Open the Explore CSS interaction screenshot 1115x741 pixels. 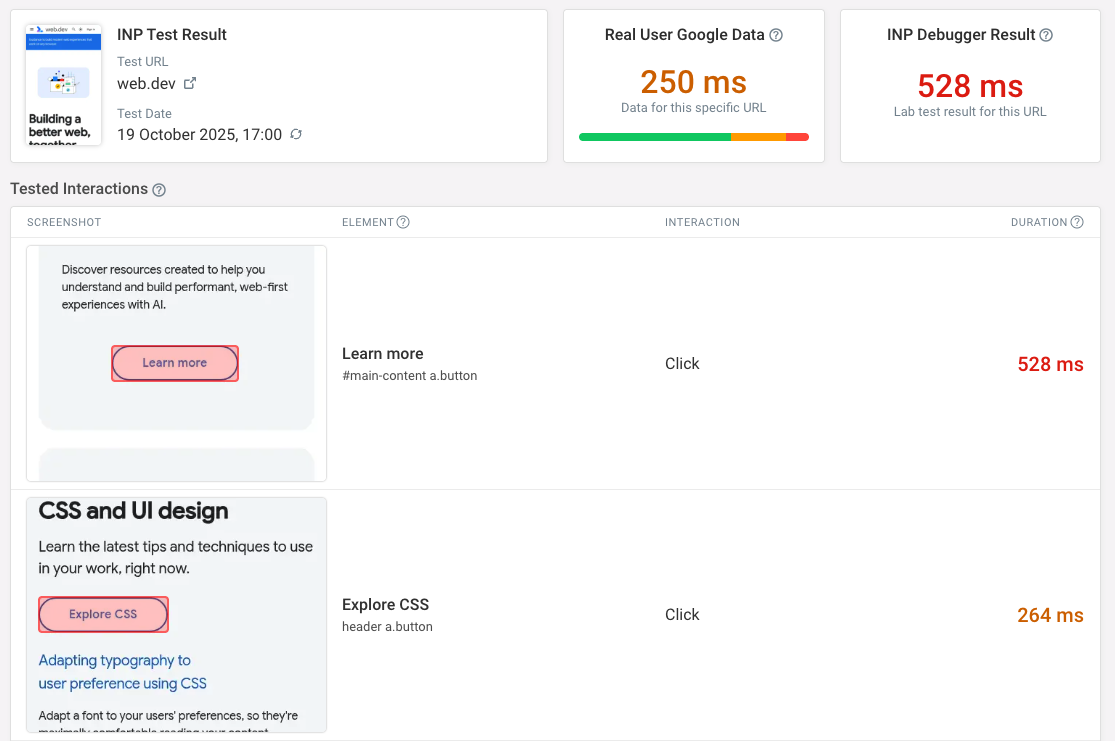[x=176, y=614]
